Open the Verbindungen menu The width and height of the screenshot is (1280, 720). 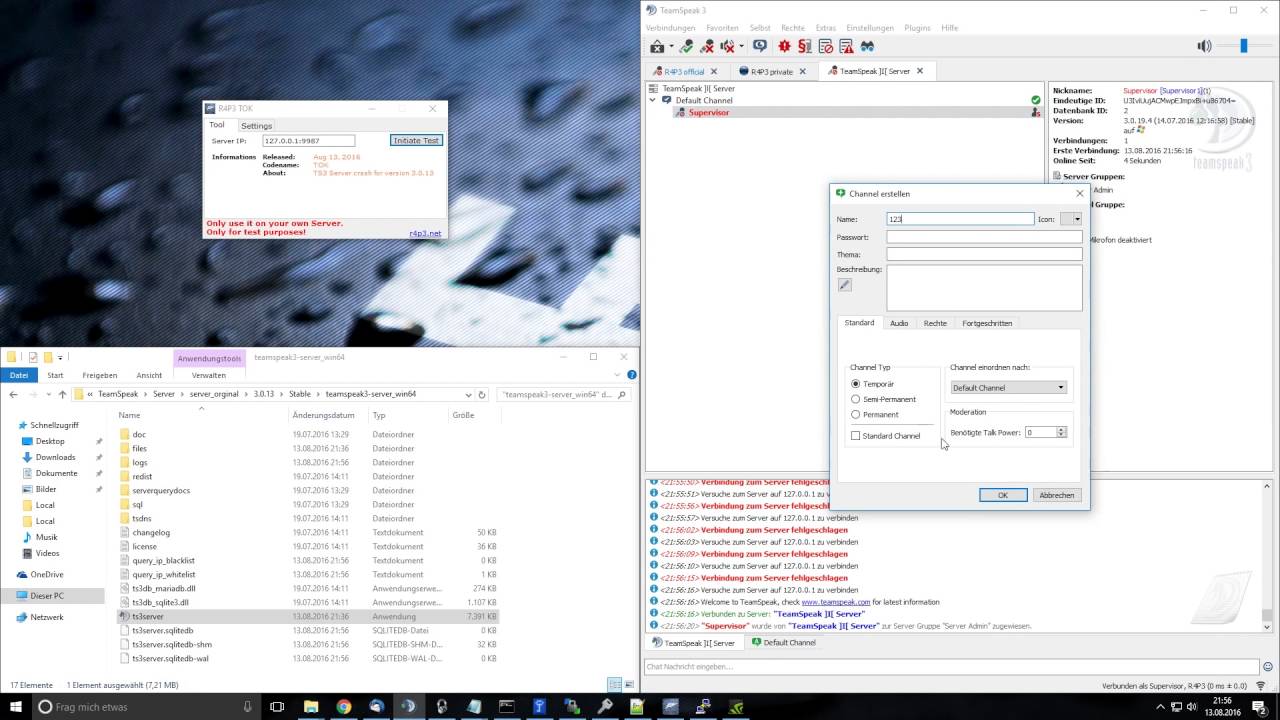tap(670, 28)
